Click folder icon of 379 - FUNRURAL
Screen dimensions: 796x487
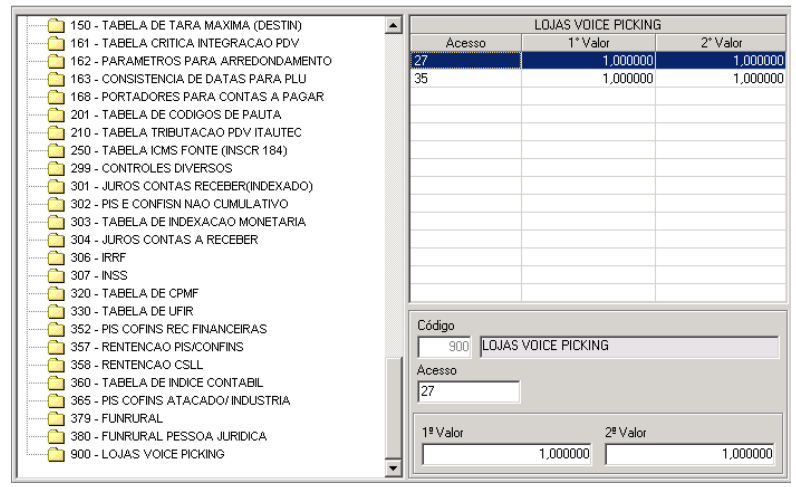tap(56, 418)
